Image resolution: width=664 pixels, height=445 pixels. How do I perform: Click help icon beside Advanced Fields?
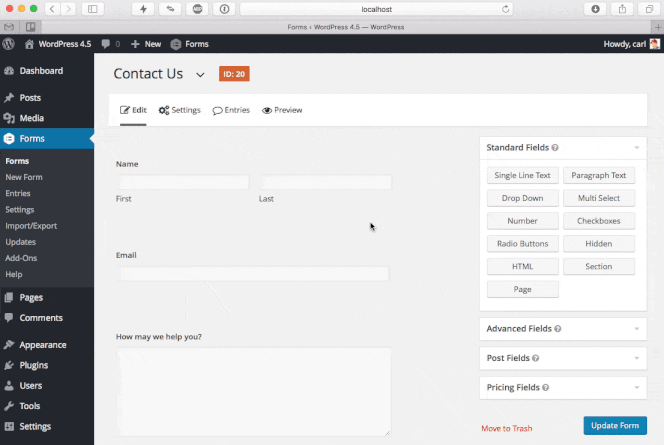pyautogui.click(x=558, y=329)
